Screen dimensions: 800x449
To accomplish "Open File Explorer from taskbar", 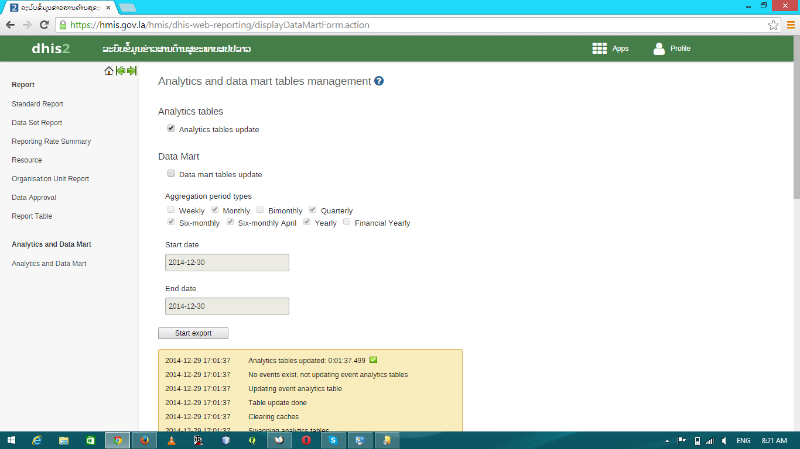I will (64, 440).
